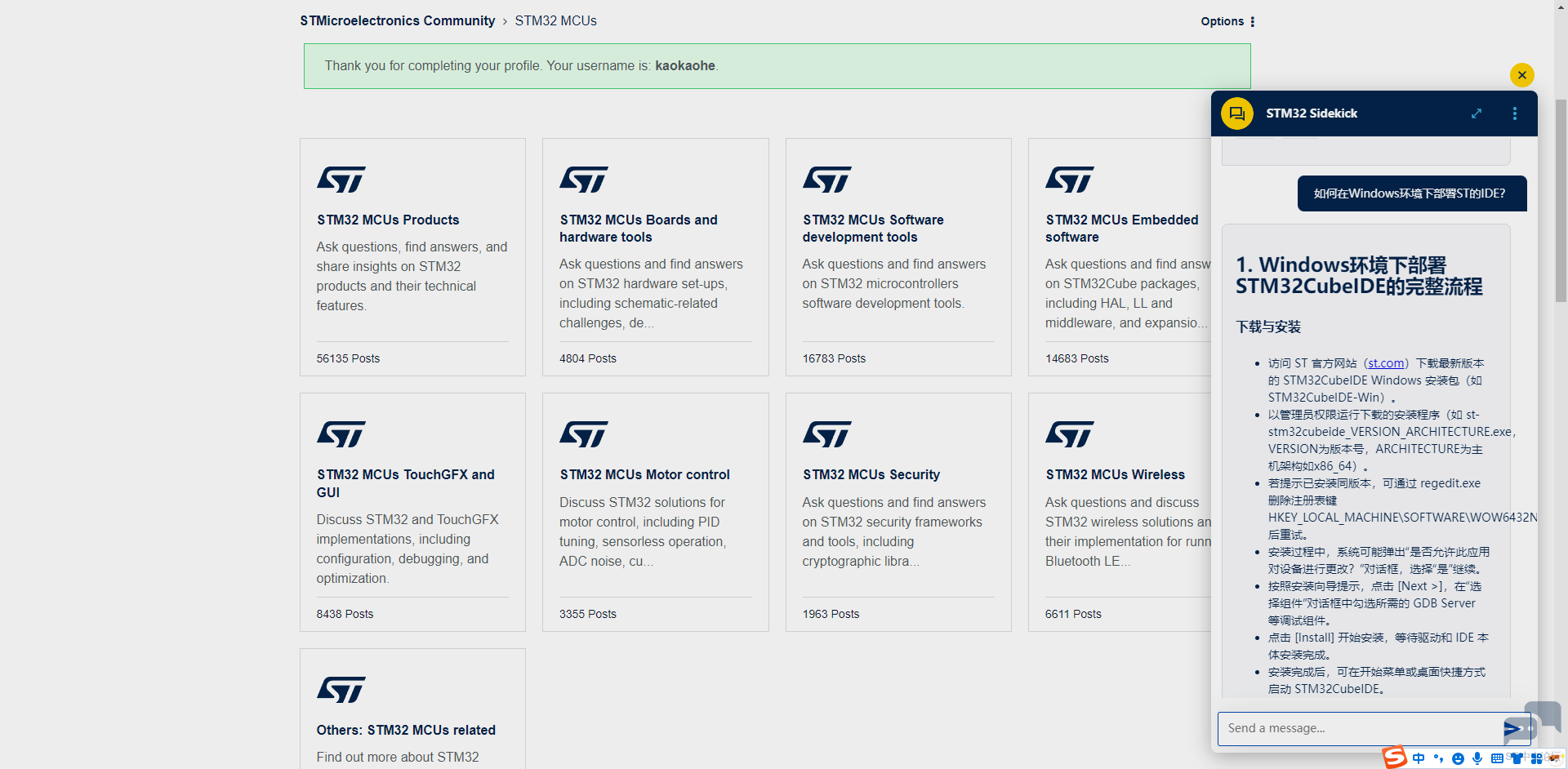Send the chat message with arrow icon
Viewport: 1568px width, 769px height.
[x=1512, y=728]
